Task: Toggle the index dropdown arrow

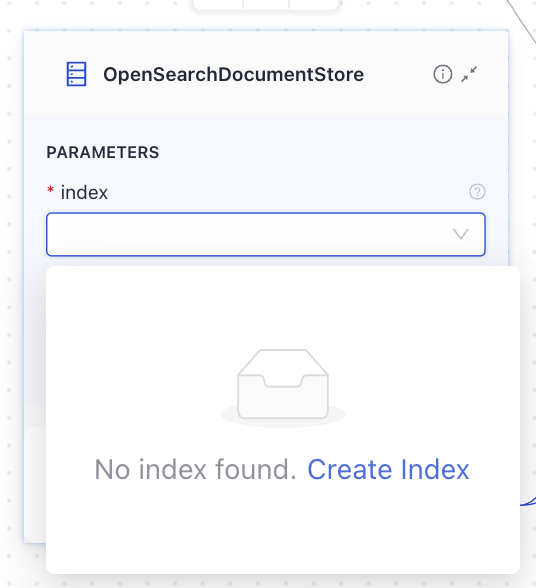Action: (461, 234)
